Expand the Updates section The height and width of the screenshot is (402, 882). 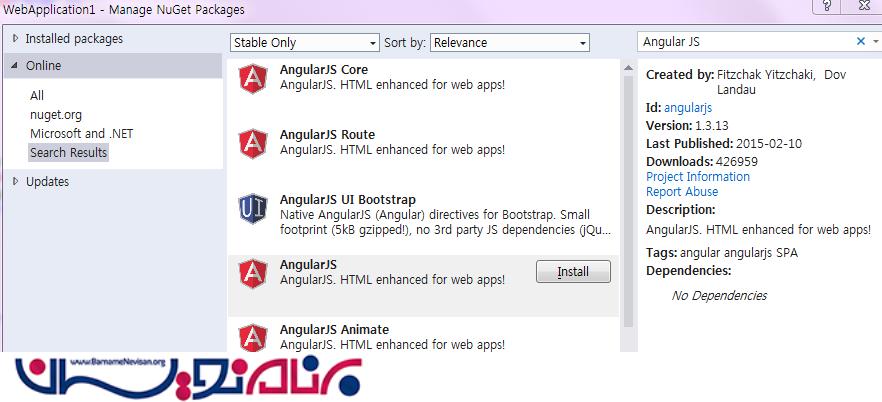[15, 181]
